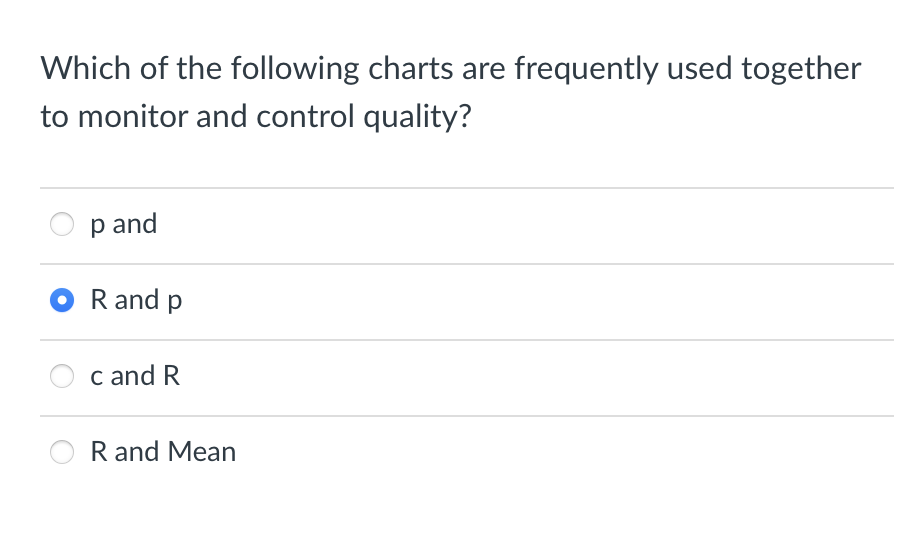Click the word "frequently" in the question
The image size is (908, 546).
[x=587, y=69]
